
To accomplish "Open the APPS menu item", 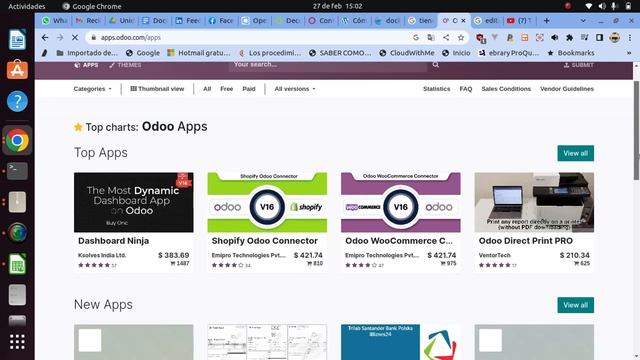I will [86, 65].
